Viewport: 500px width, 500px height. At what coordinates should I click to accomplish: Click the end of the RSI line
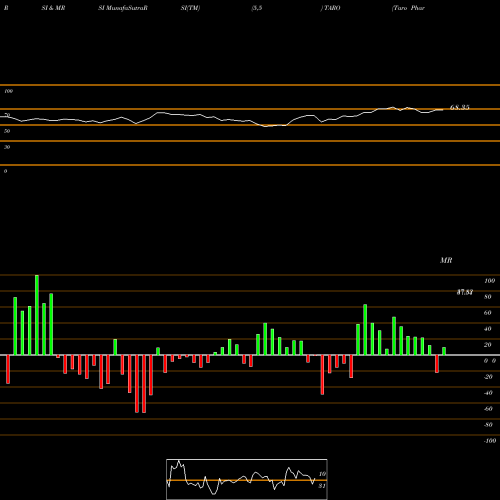pos(443,109)
